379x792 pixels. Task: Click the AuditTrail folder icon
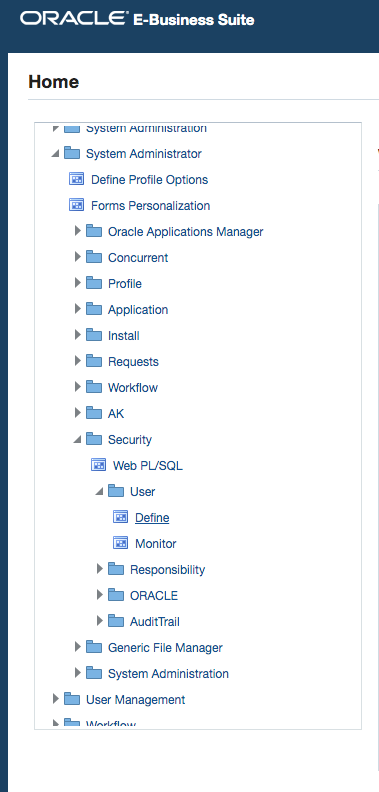(116, 621)
